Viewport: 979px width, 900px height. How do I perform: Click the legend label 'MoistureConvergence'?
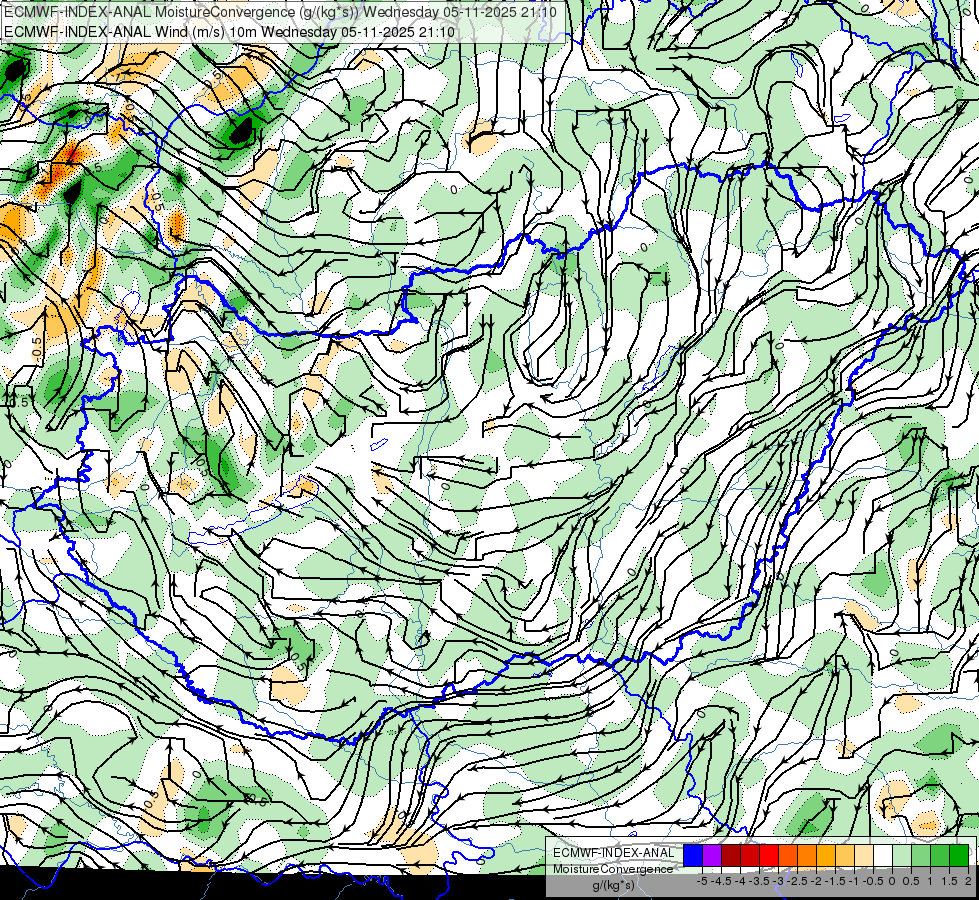(613, 869)
